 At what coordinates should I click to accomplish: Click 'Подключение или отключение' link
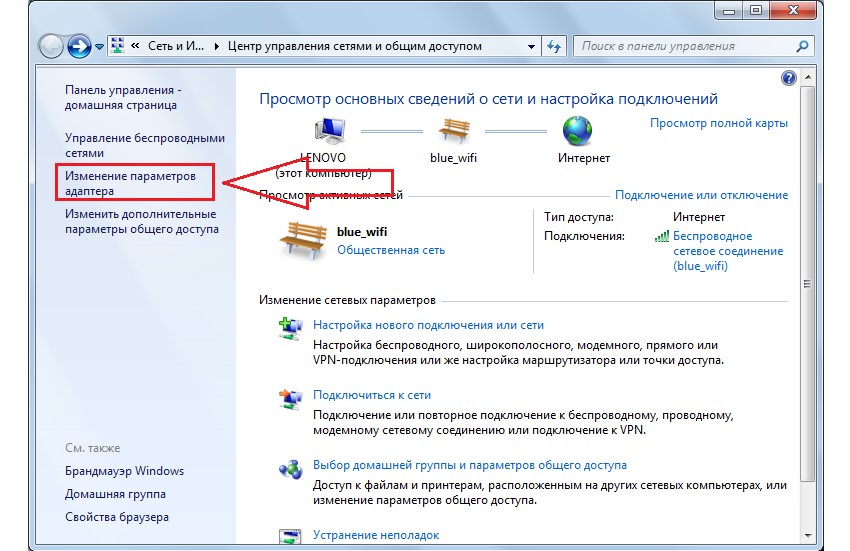click(x=701, y=195)
